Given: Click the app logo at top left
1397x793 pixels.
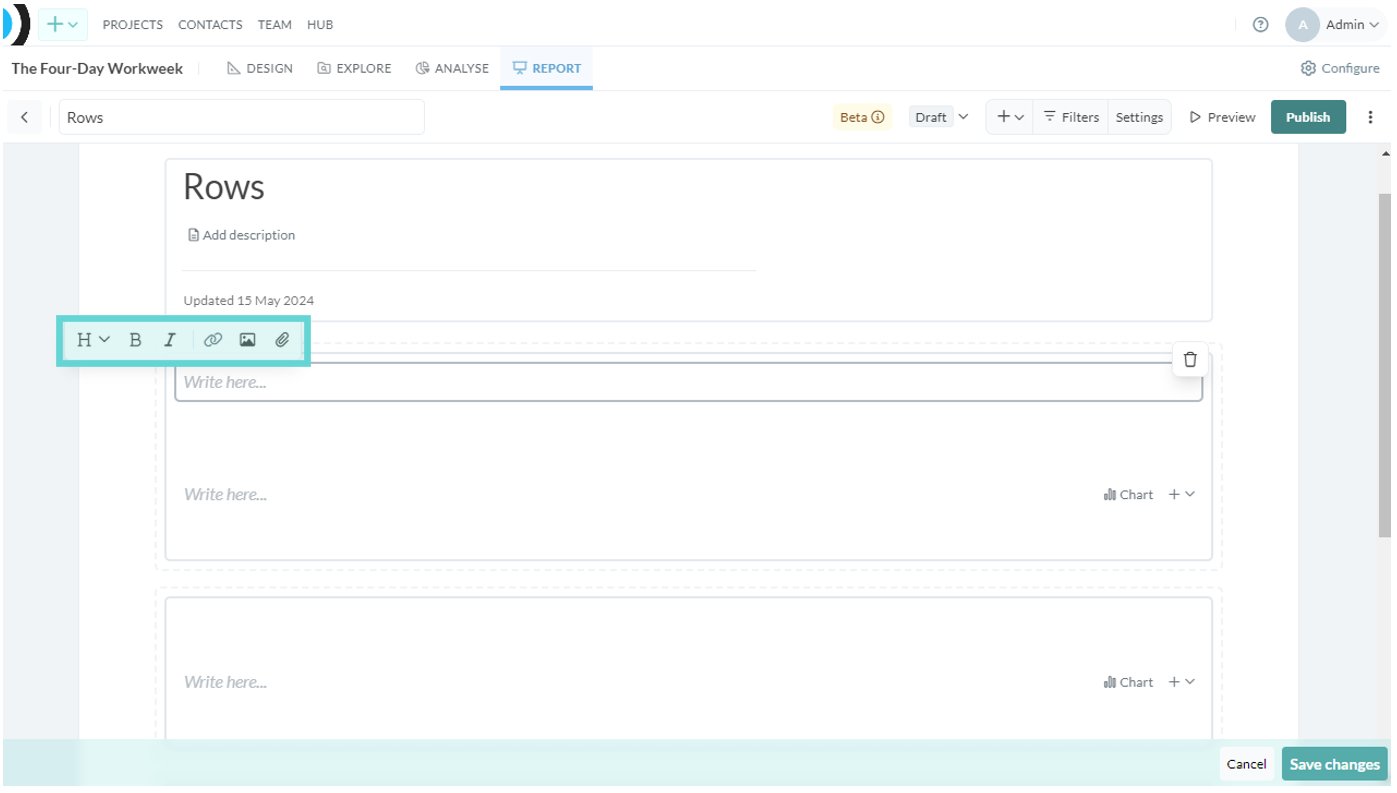Looking at the screenshot, I should [17, 24].
